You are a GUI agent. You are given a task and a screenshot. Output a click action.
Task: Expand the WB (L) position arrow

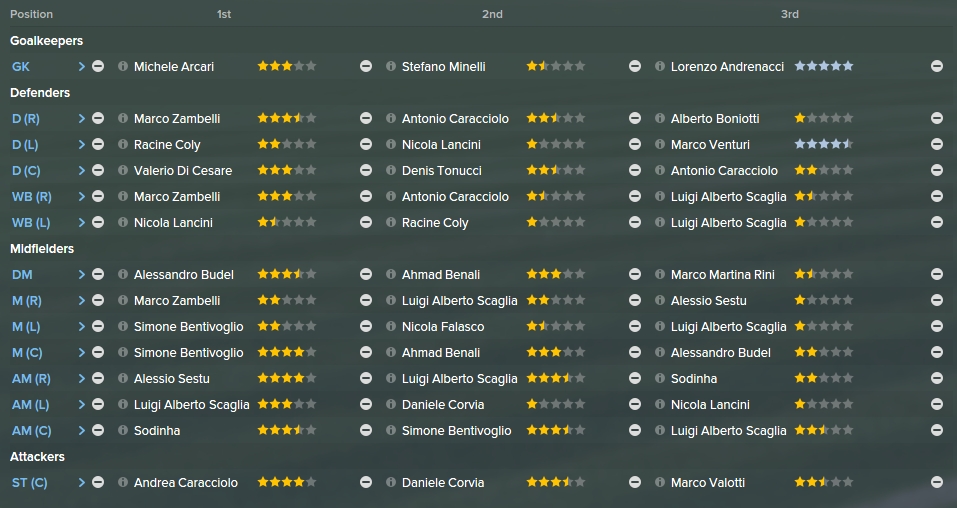[81, 222]
